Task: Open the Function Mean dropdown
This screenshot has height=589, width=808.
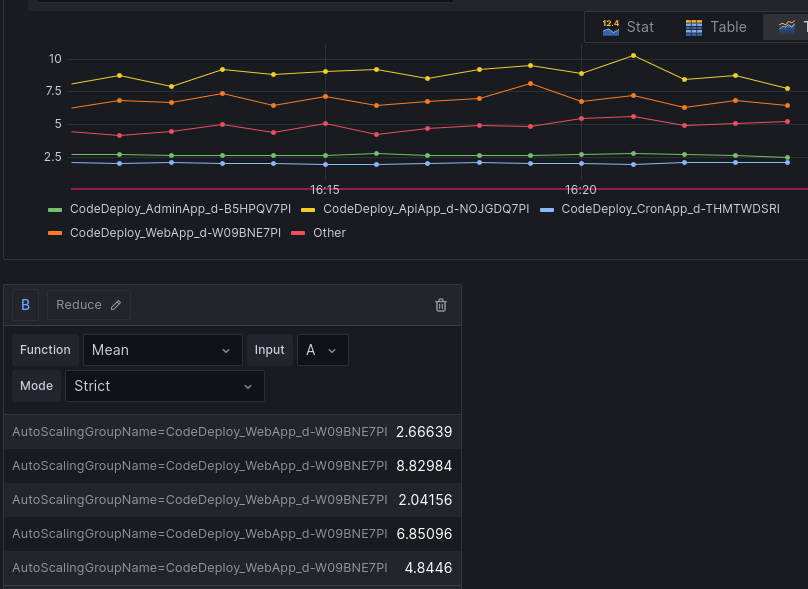Action: coord(162,350)
